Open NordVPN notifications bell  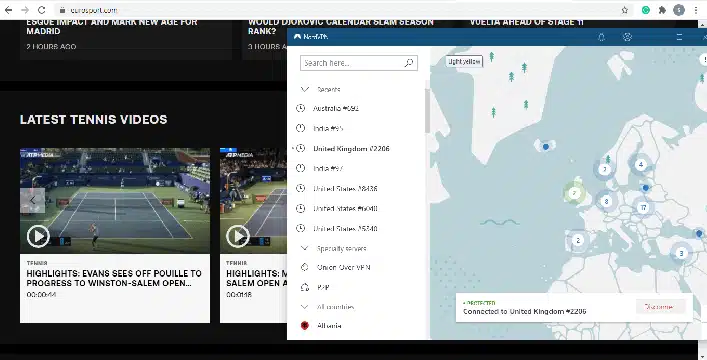601,37
